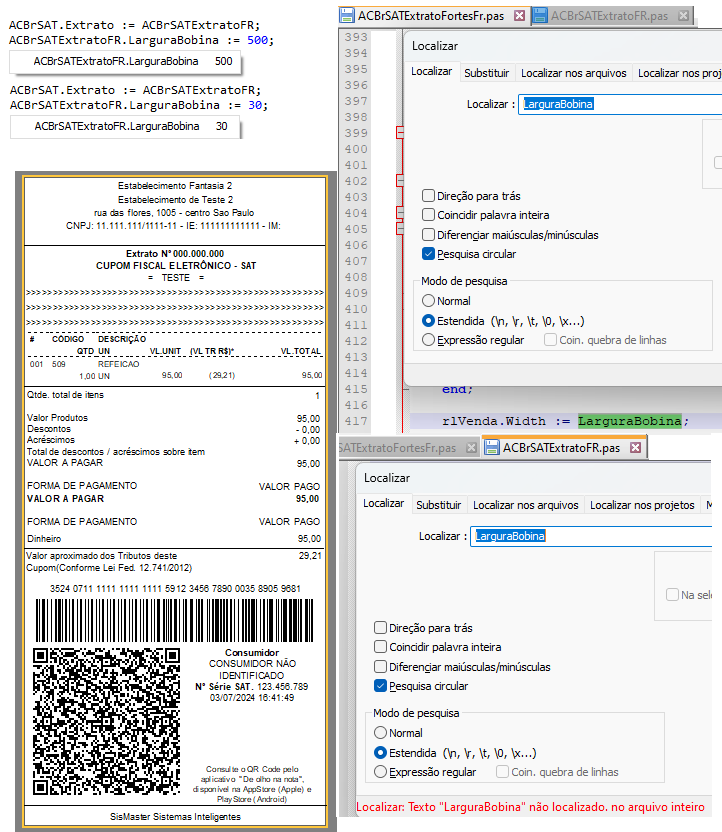
Task: Select Normal search mode in upper find dialog
Action: (429, 301)
